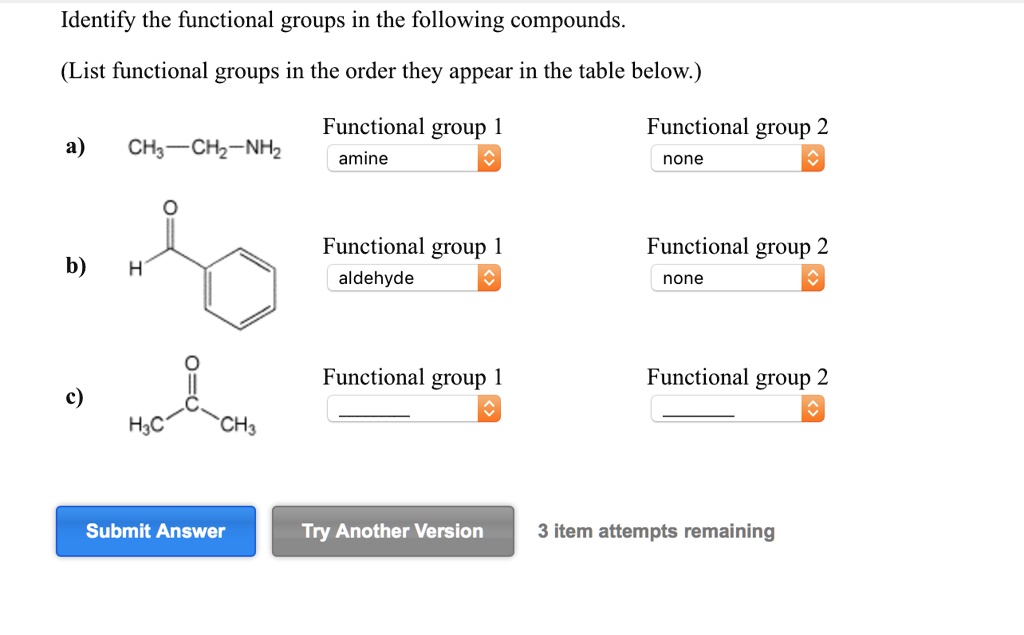Click the stepper arrows next to the aldehyde dropdown
The width and height of the screenshot is (1024, 635).
tap(489, 278)
